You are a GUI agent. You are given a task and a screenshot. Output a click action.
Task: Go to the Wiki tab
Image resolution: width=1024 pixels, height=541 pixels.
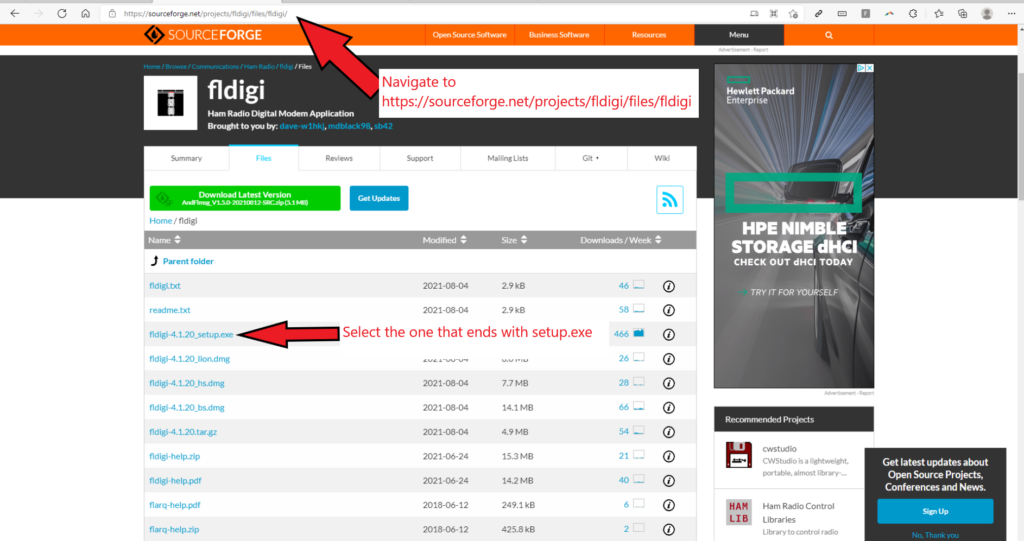pos(662,158)
